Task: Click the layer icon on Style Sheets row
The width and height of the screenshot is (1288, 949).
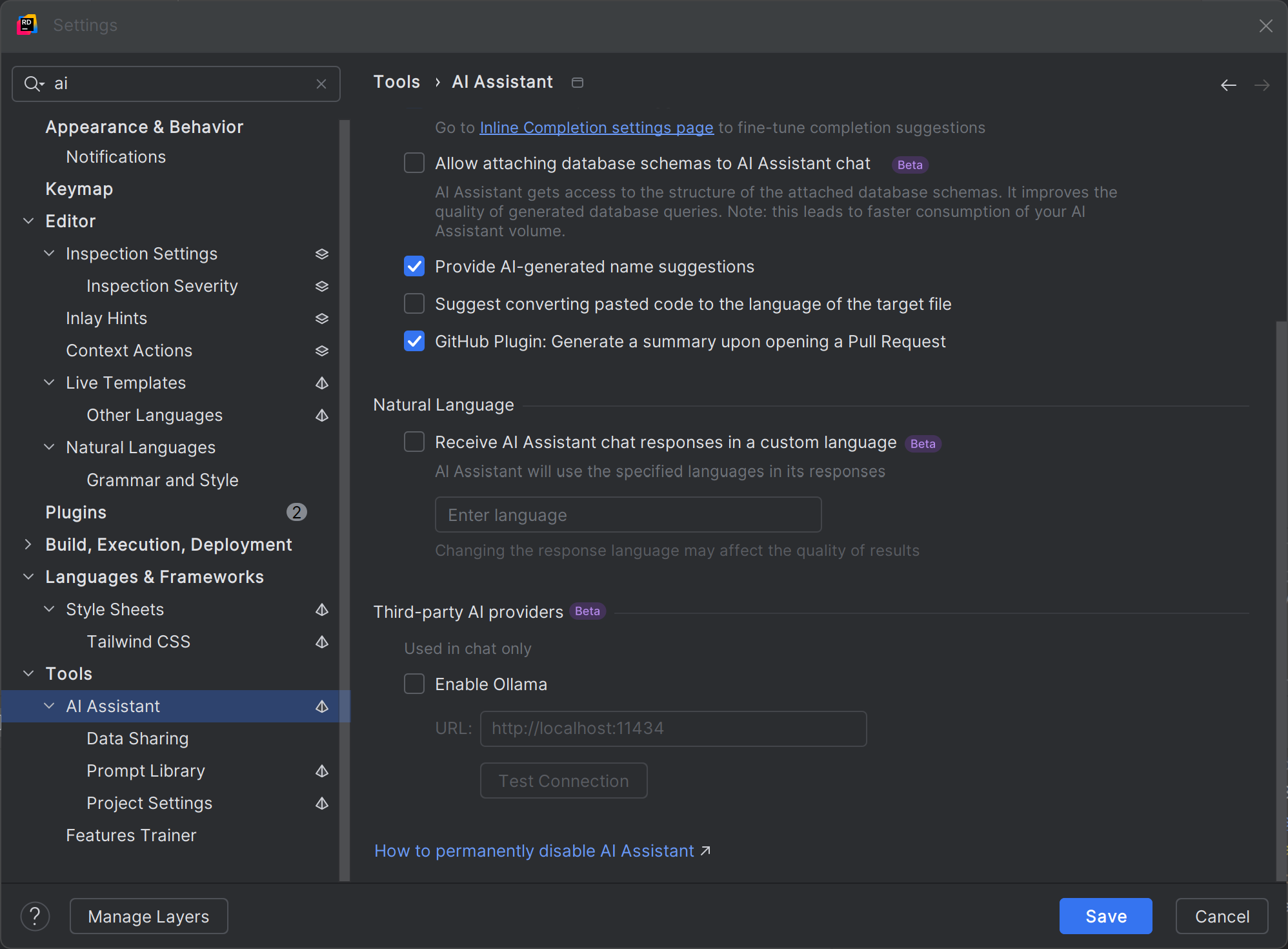Action: coord(322,609)
